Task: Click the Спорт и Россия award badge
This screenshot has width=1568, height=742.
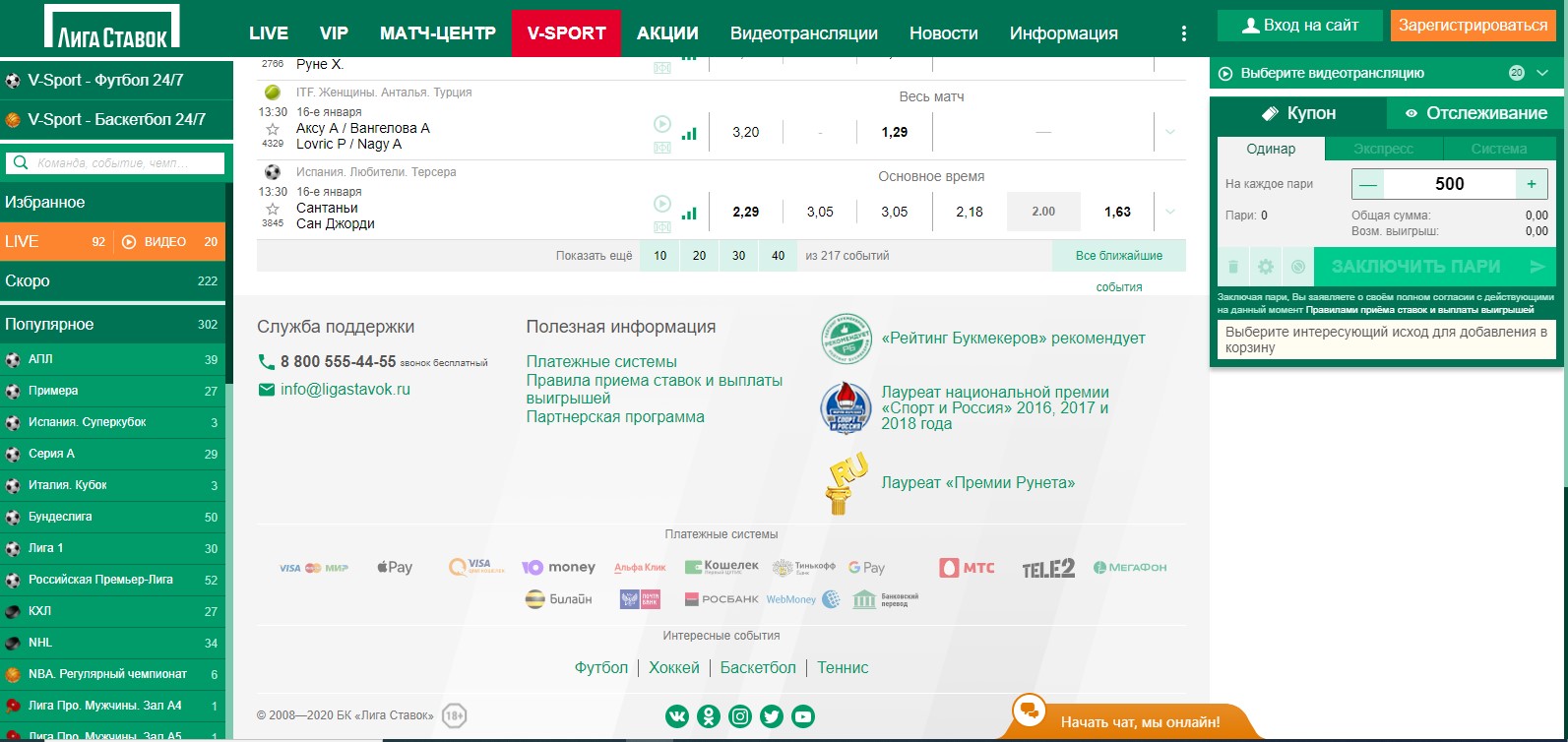Action: [847, 408]
